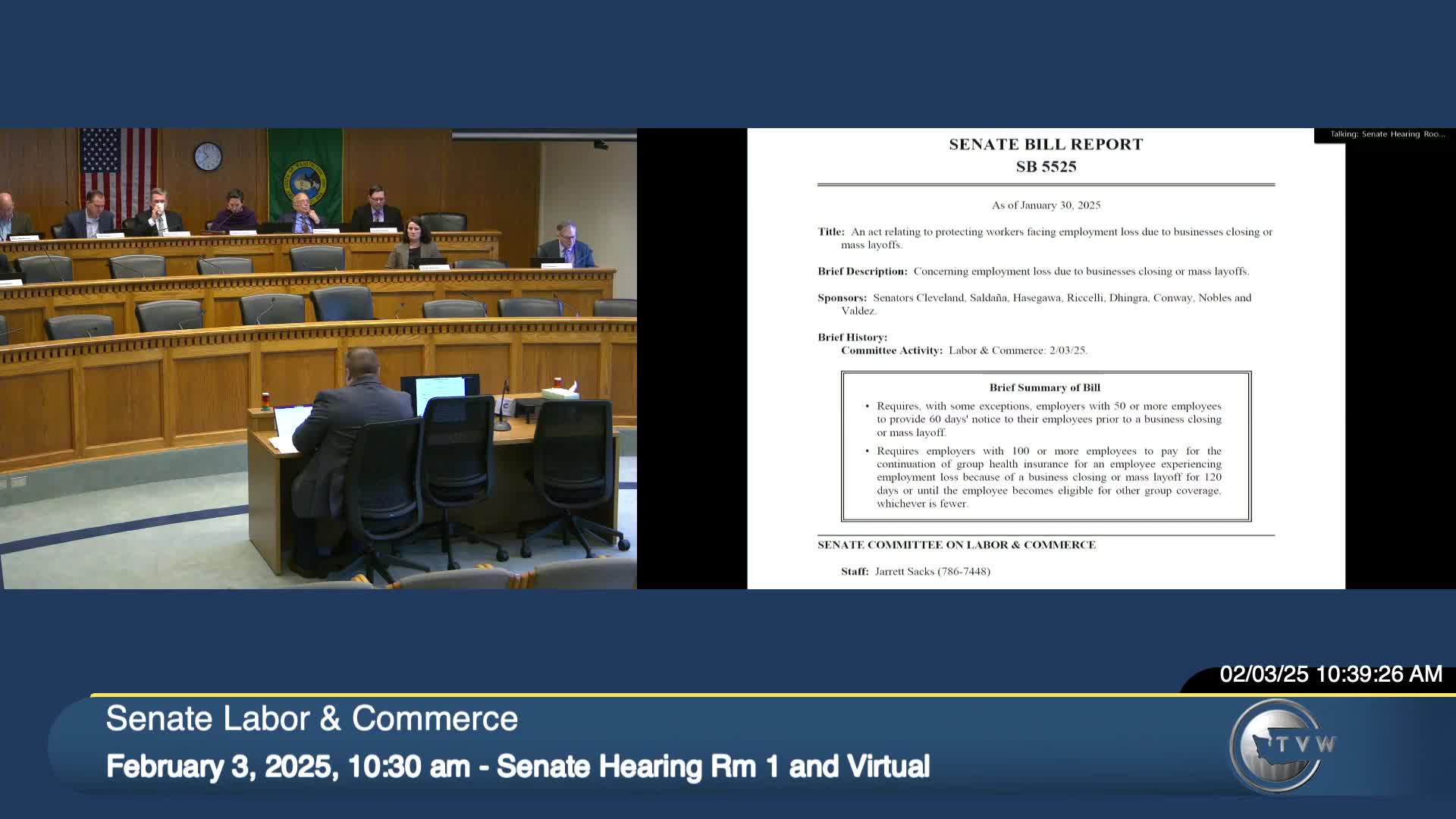Click the TVW logo watermark
Image resolution: width=1456 pixels, height=819 pixels.
1282,745
